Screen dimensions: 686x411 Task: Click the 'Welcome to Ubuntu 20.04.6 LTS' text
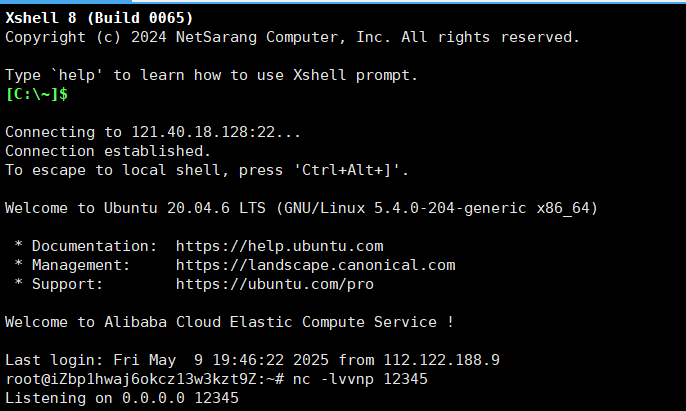coord(135,208)
